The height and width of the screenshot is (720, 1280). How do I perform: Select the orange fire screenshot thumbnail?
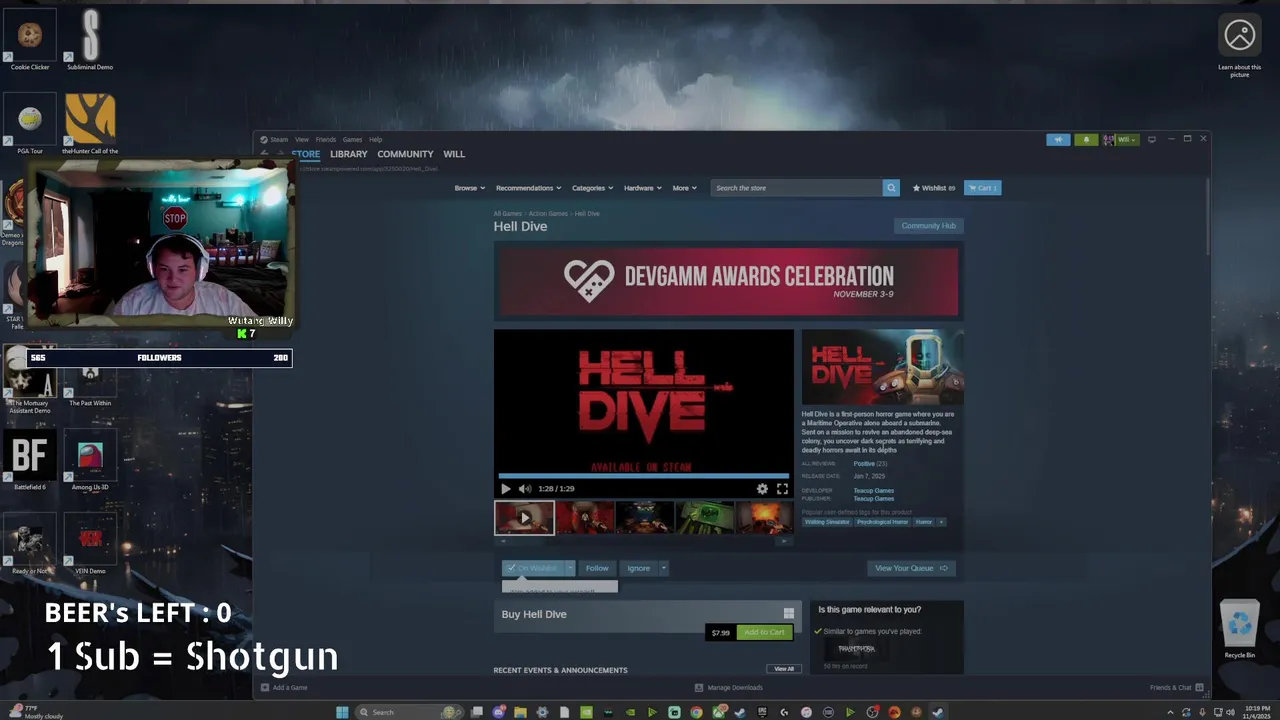(x=765, y=518)
